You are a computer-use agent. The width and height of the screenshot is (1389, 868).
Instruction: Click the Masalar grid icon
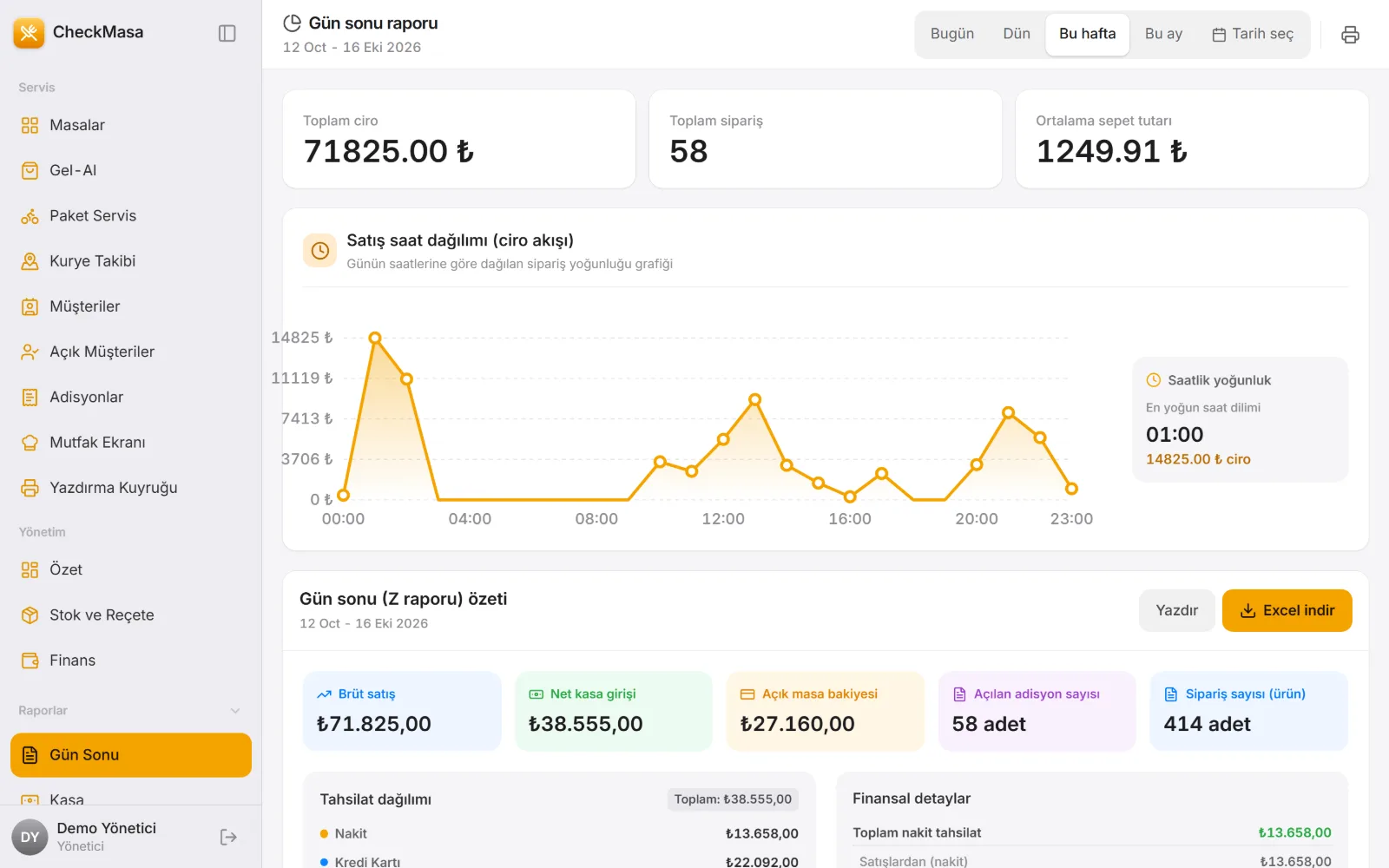click(x=30, y=125)
